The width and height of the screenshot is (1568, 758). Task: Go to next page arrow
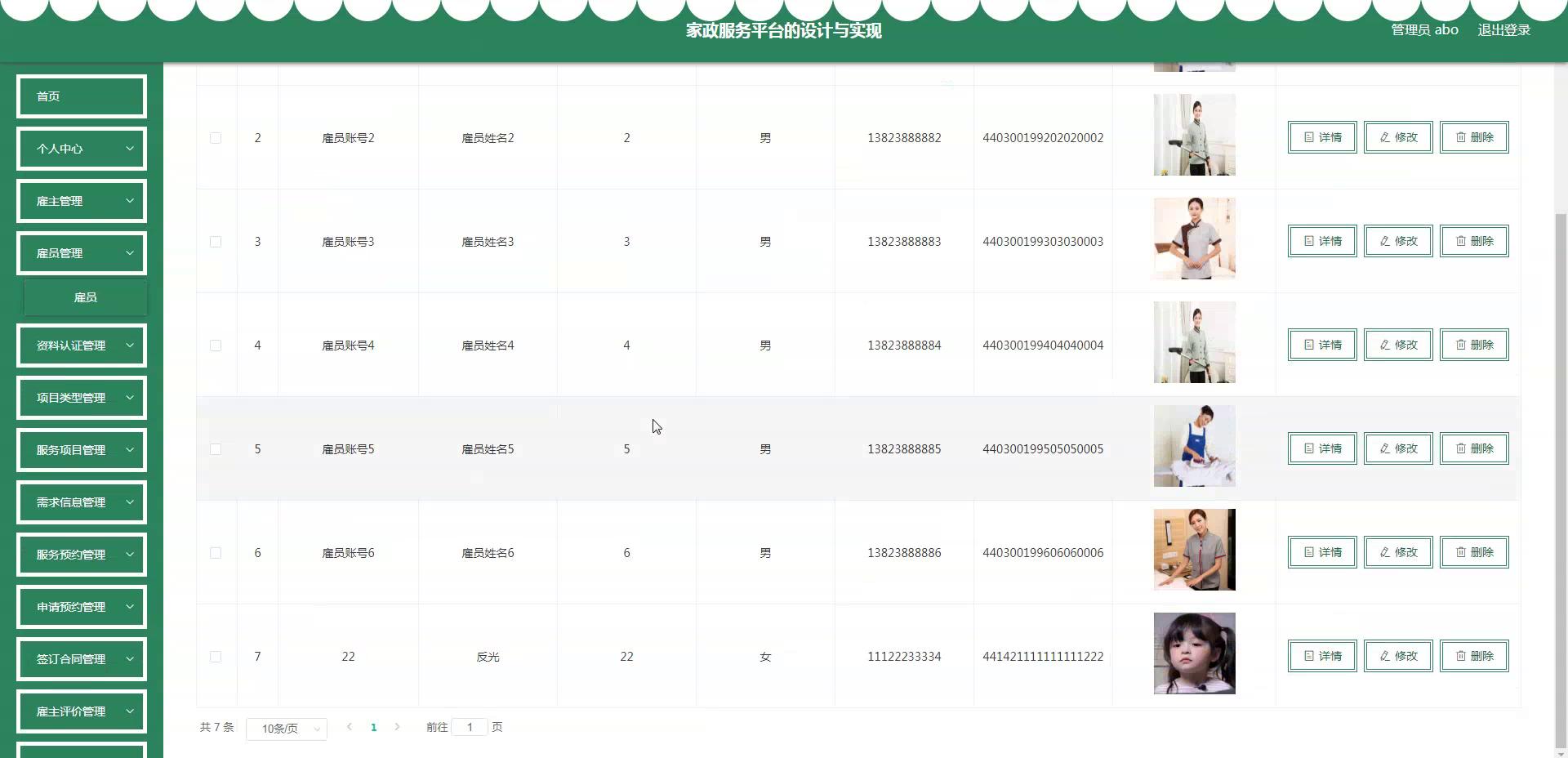coord(397,727)
